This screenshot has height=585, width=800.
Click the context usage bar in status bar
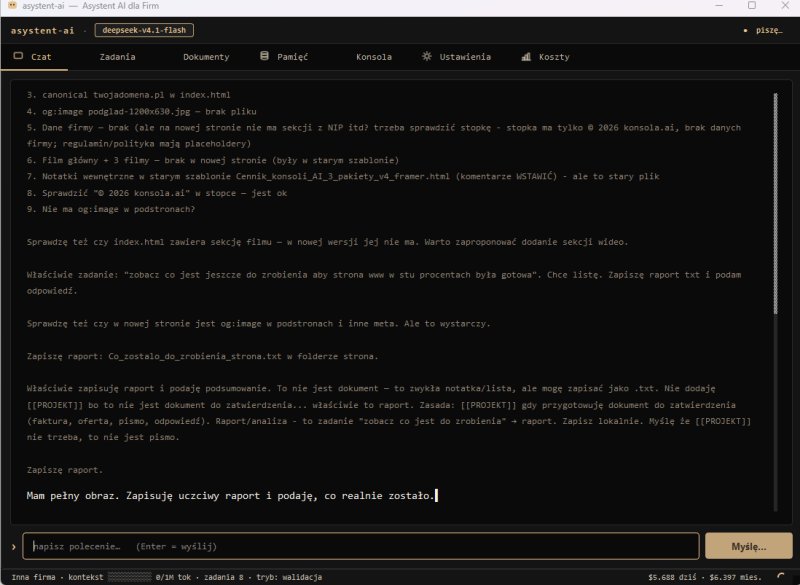click(130, 577)
